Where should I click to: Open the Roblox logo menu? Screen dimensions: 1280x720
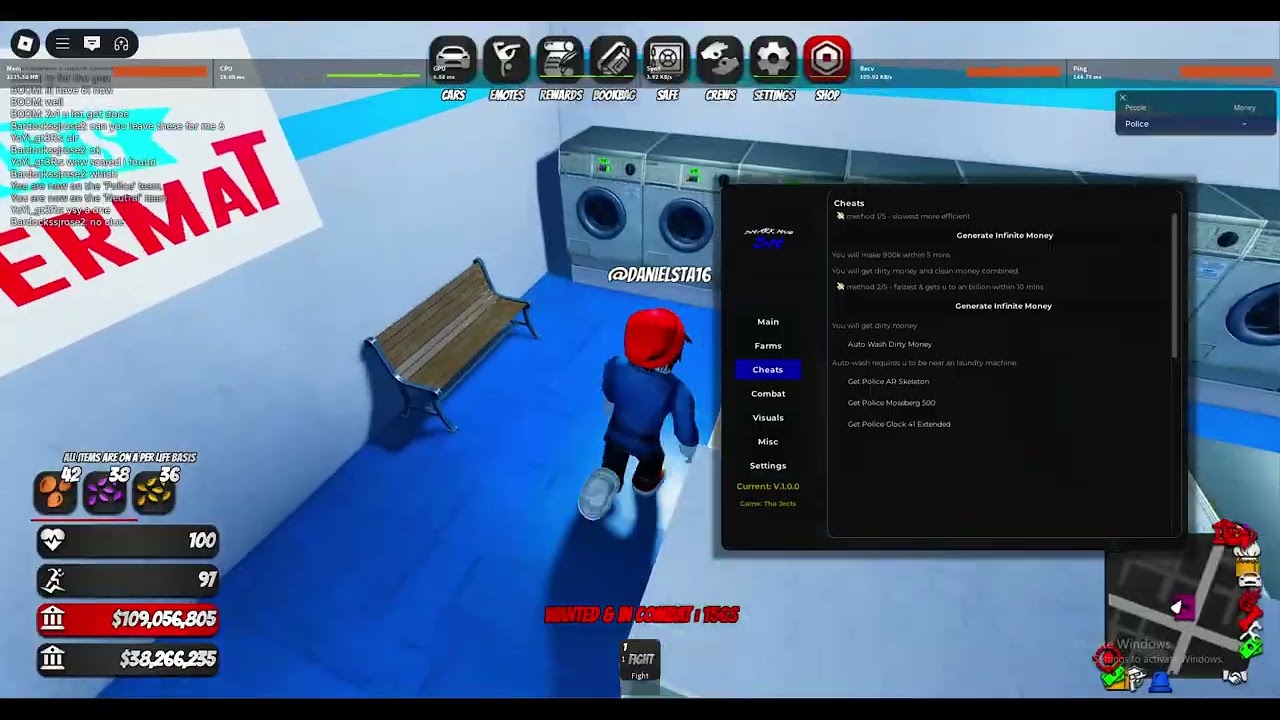click(x=25, y=43)
